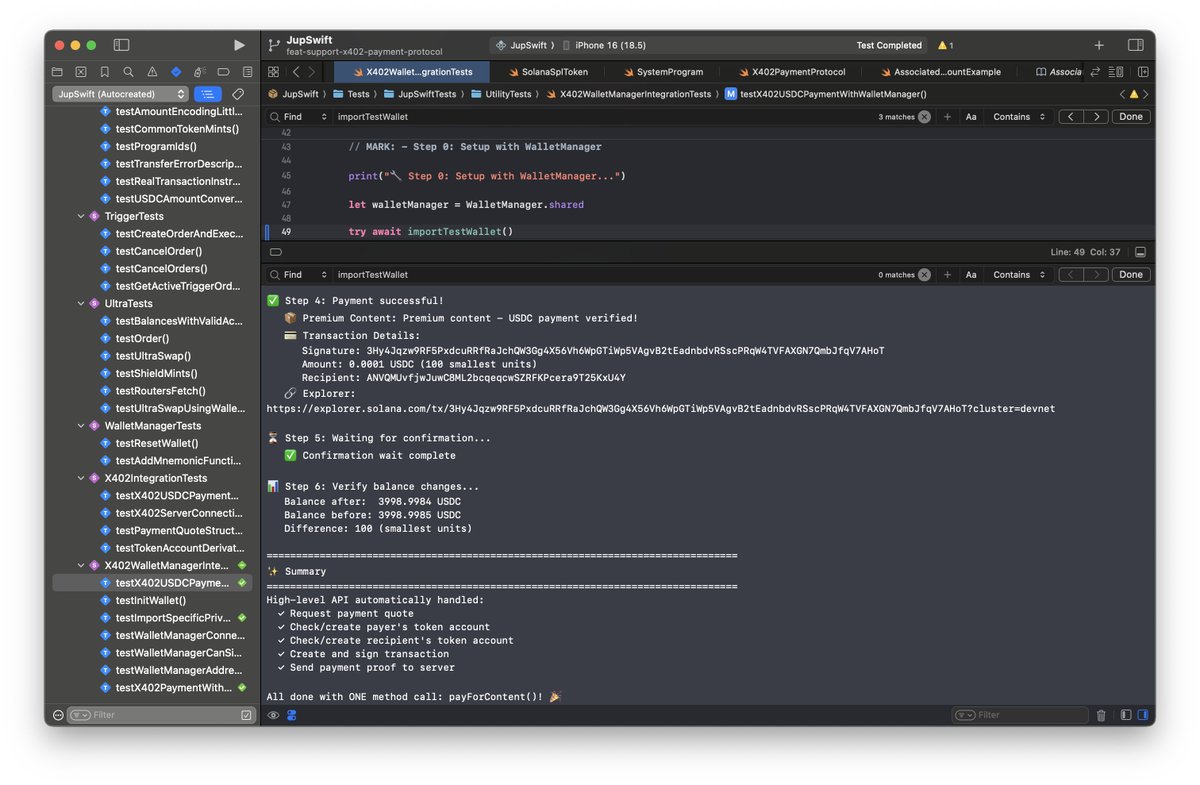Go to next match in editor find bar
Viewport: 1200px width, 785px height.
point(1096,116)
